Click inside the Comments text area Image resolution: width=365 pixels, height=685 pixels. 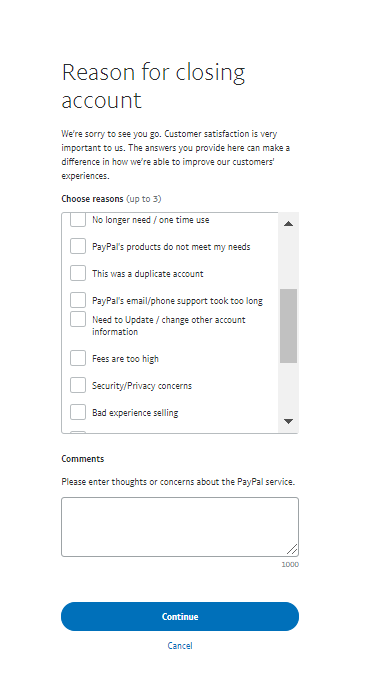[180, 527]
